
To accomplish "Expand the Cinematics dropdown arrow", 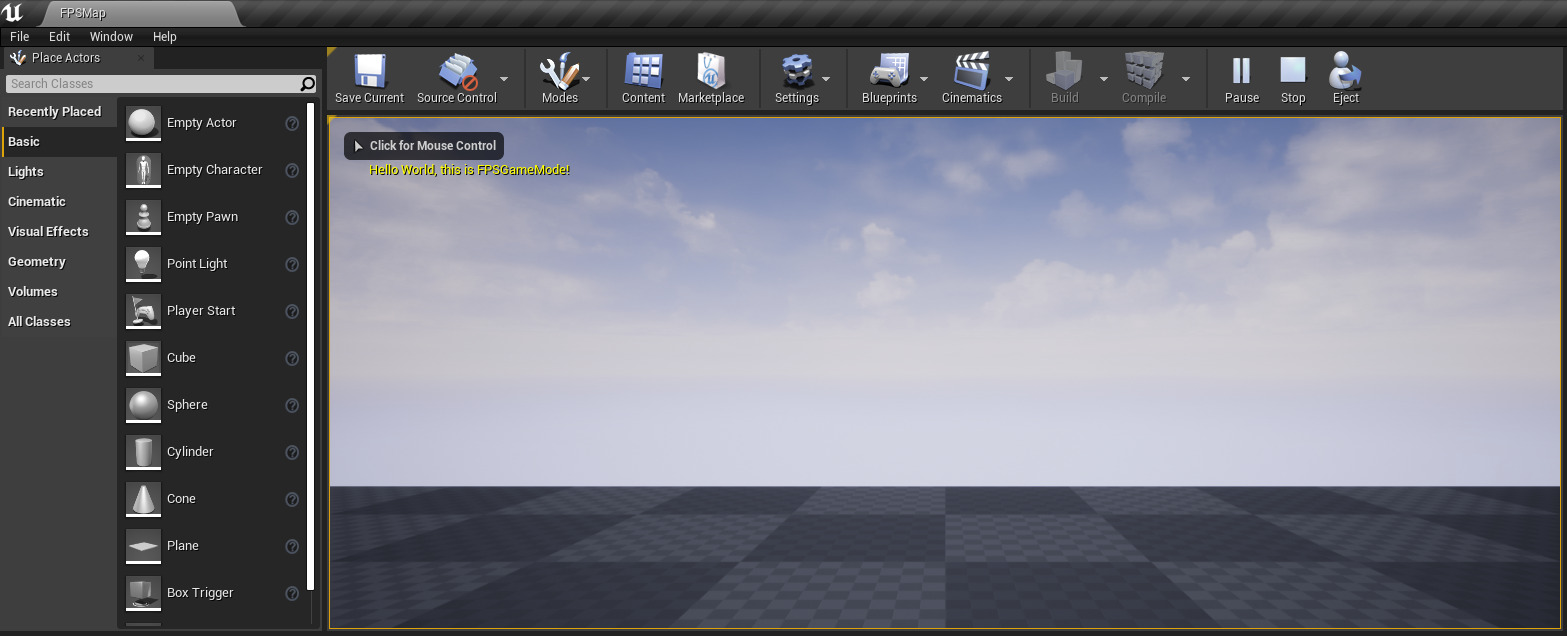I will [x=1009, y=79].
